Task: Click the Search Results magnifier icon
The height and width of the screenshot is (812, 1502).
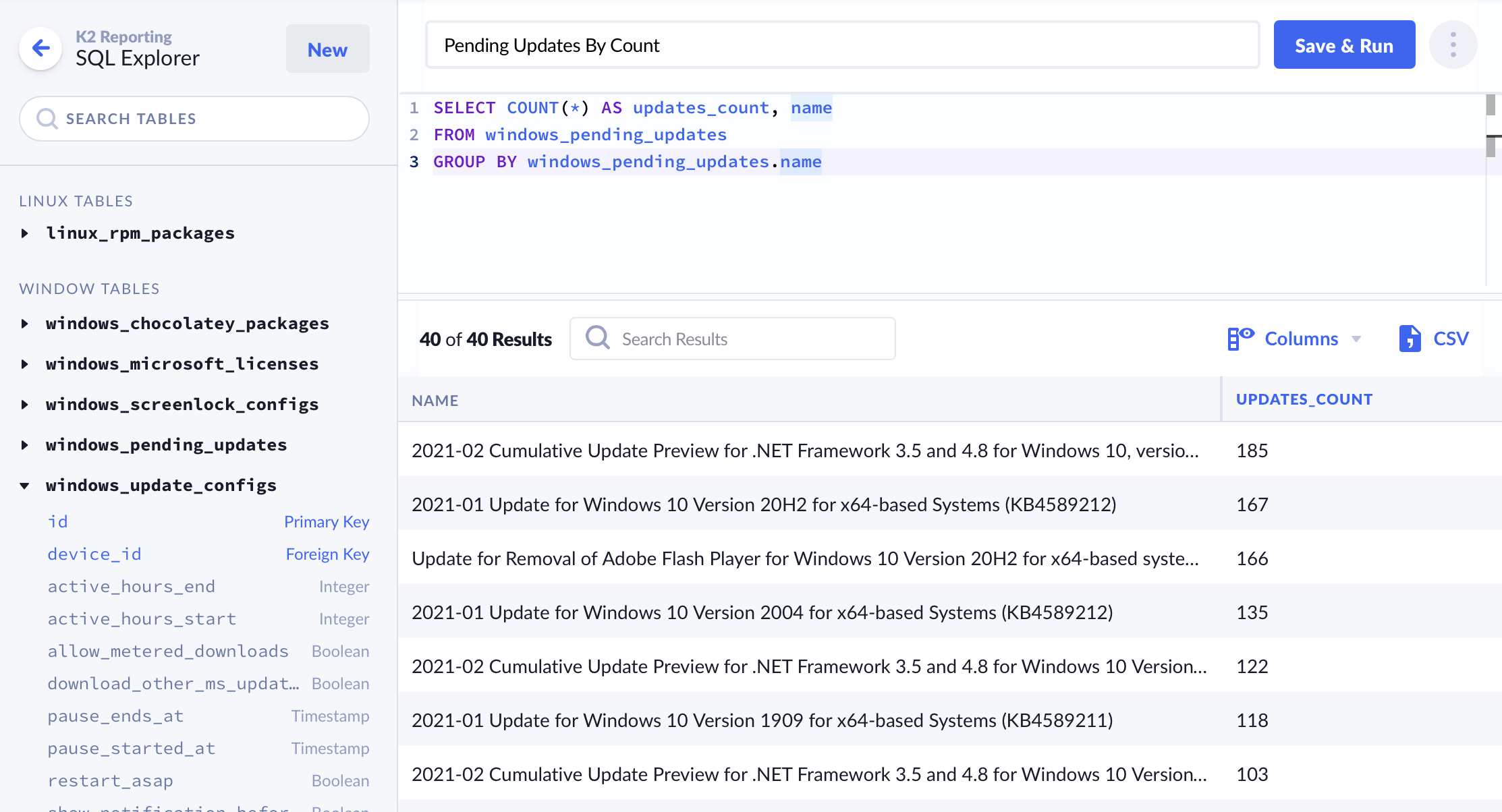Action: coord(598,338)
